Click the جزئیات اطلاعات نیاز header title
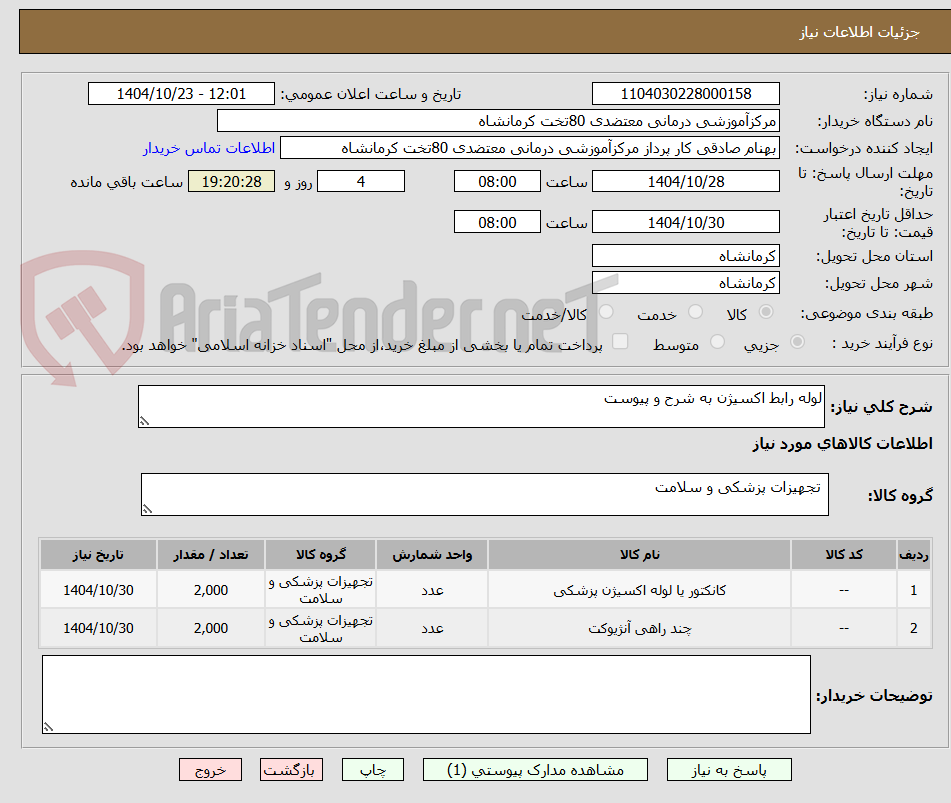This screenshot has width=951, height=803. (x=859, y=32)
